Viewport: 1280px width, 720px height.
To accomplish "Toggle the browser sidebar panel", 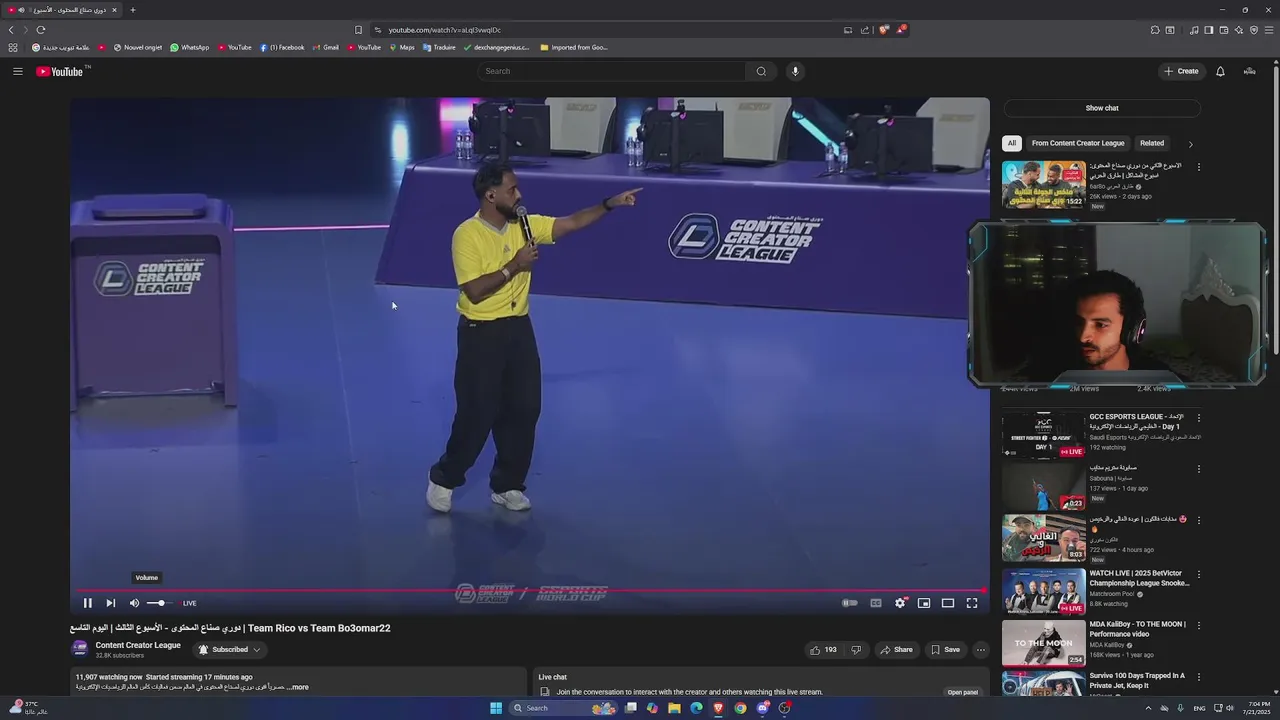I will (x=1208, y=30).
